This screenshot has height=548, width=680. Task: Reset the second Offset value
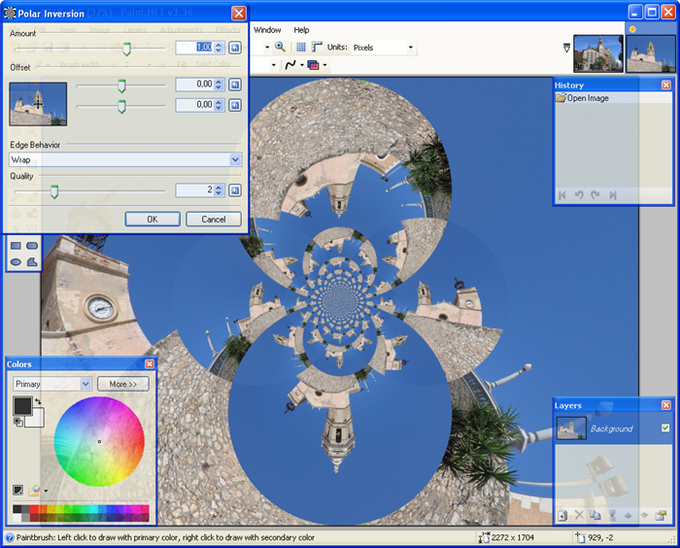point(235,105)
